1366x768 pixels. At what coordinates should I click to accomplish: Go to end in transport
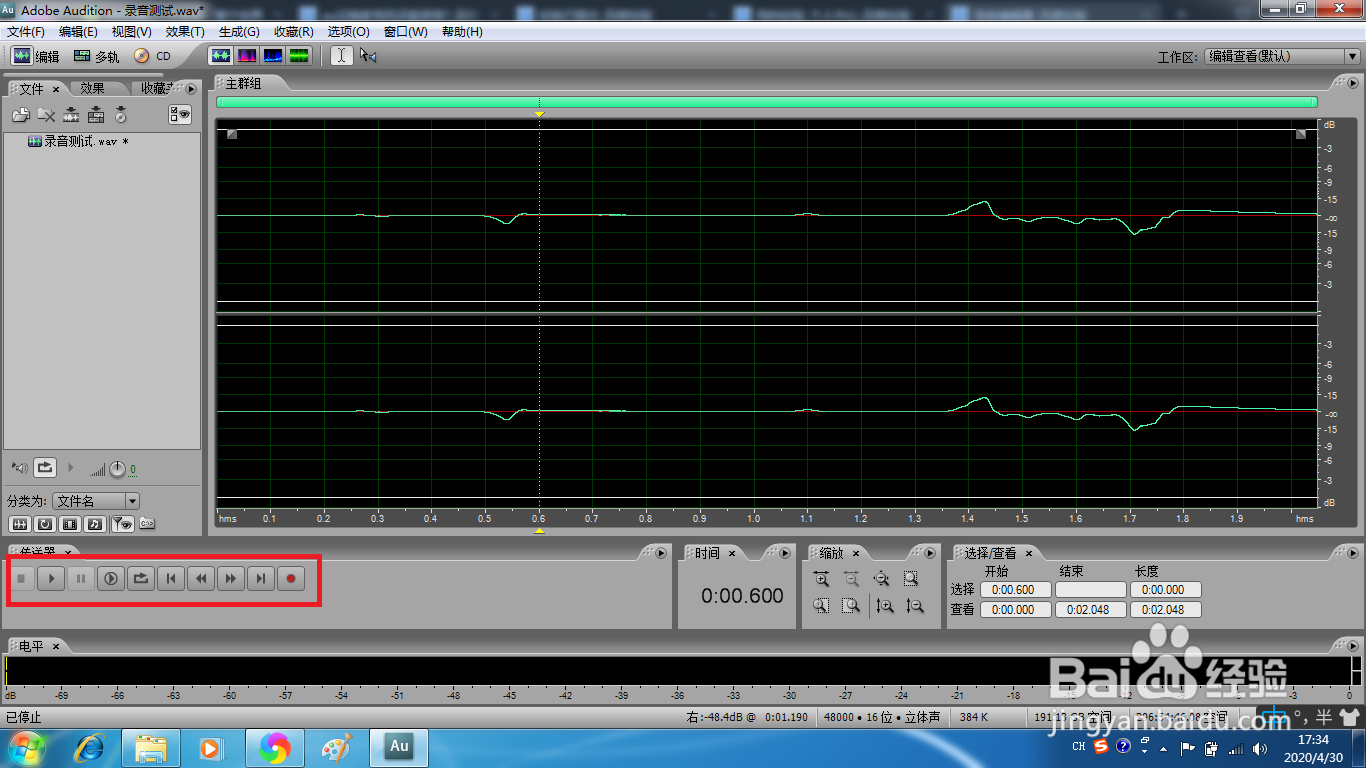(261, 578)
